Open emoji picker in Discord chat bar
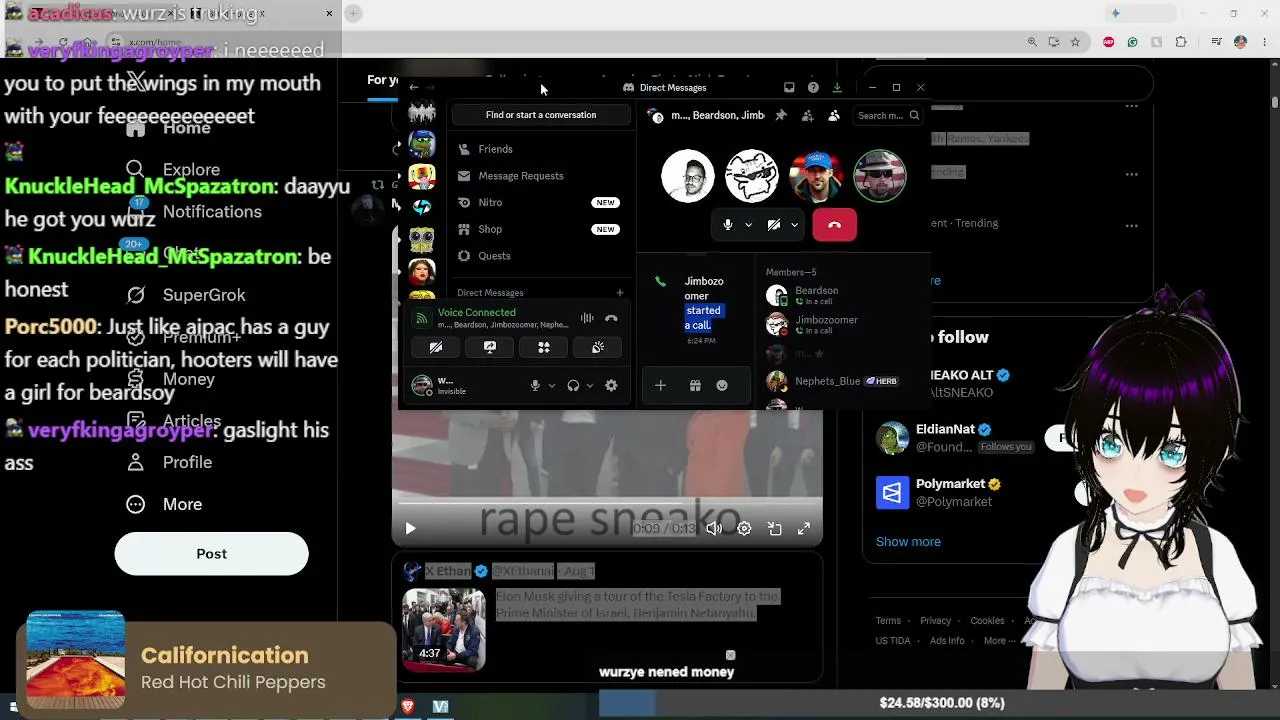Screen dimensions: 1280x720 [x=722, y=385]
